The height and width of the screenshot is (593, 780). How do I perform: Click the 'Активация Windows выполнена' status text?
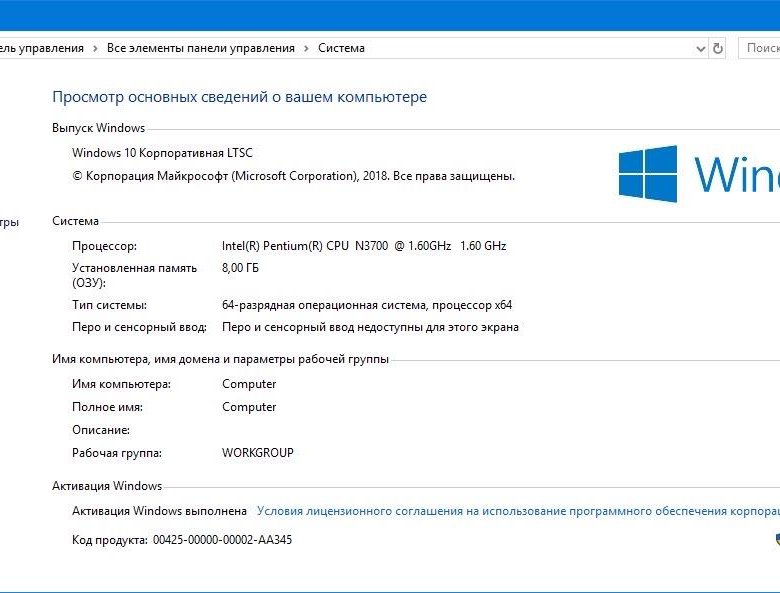159,511
